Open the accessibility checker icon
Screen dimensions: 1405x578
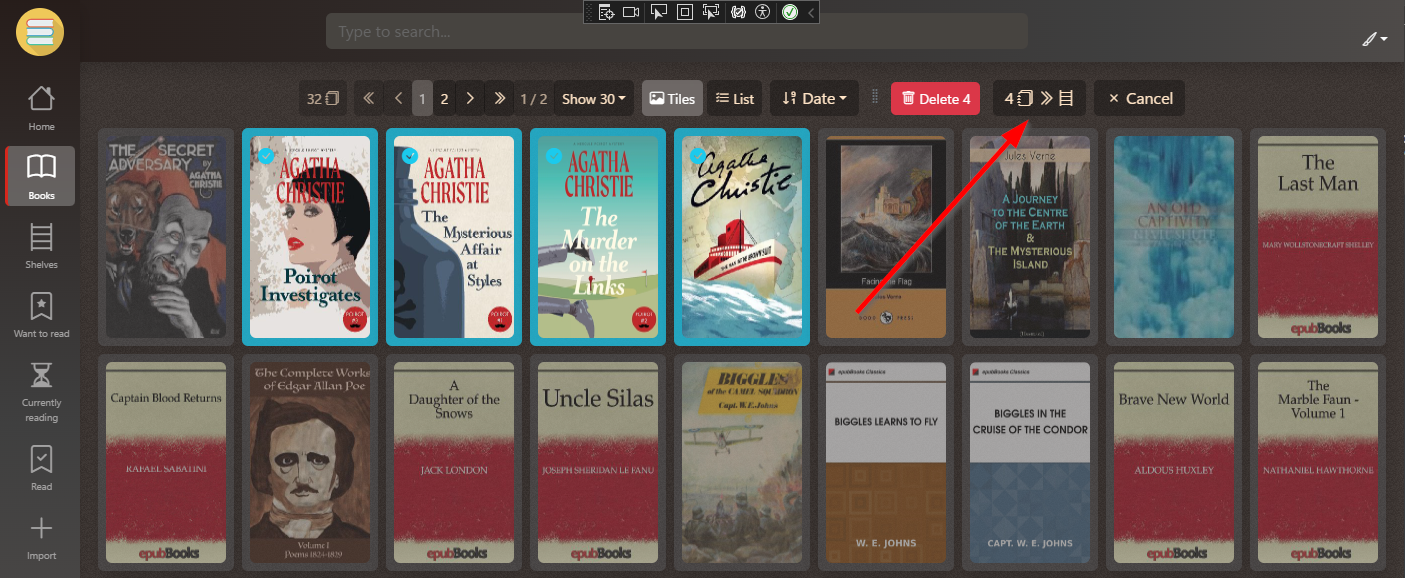[763, 12]
